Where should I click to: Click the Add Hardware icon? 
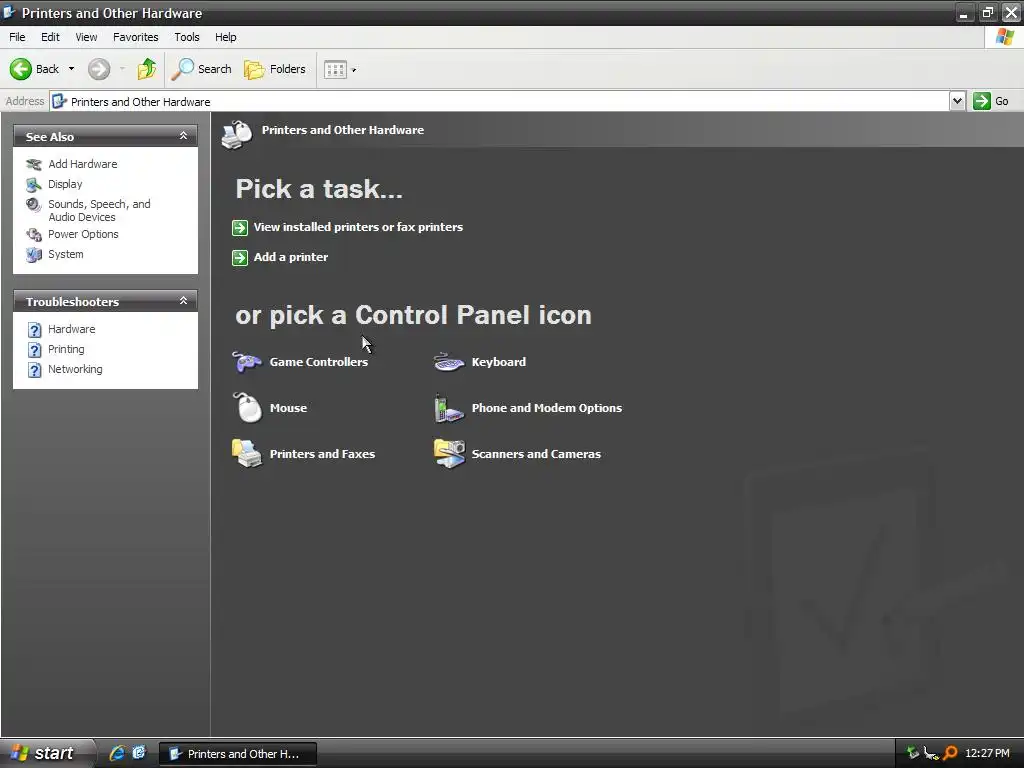coord(33,165)
